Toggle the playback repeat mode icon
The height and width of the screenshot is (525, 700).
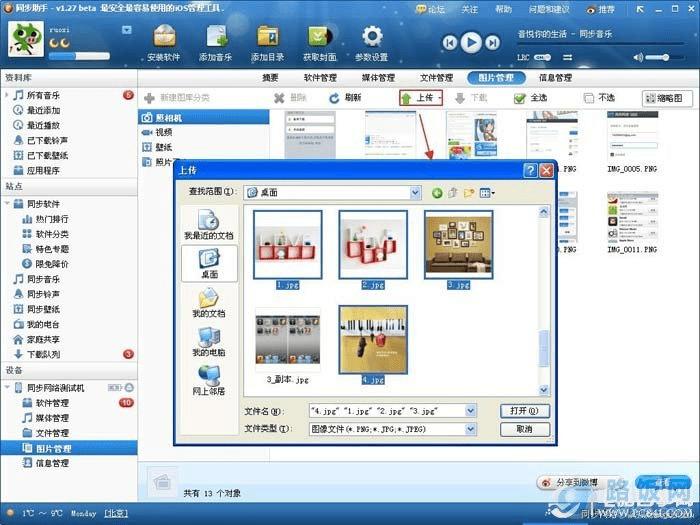[567, 58]
